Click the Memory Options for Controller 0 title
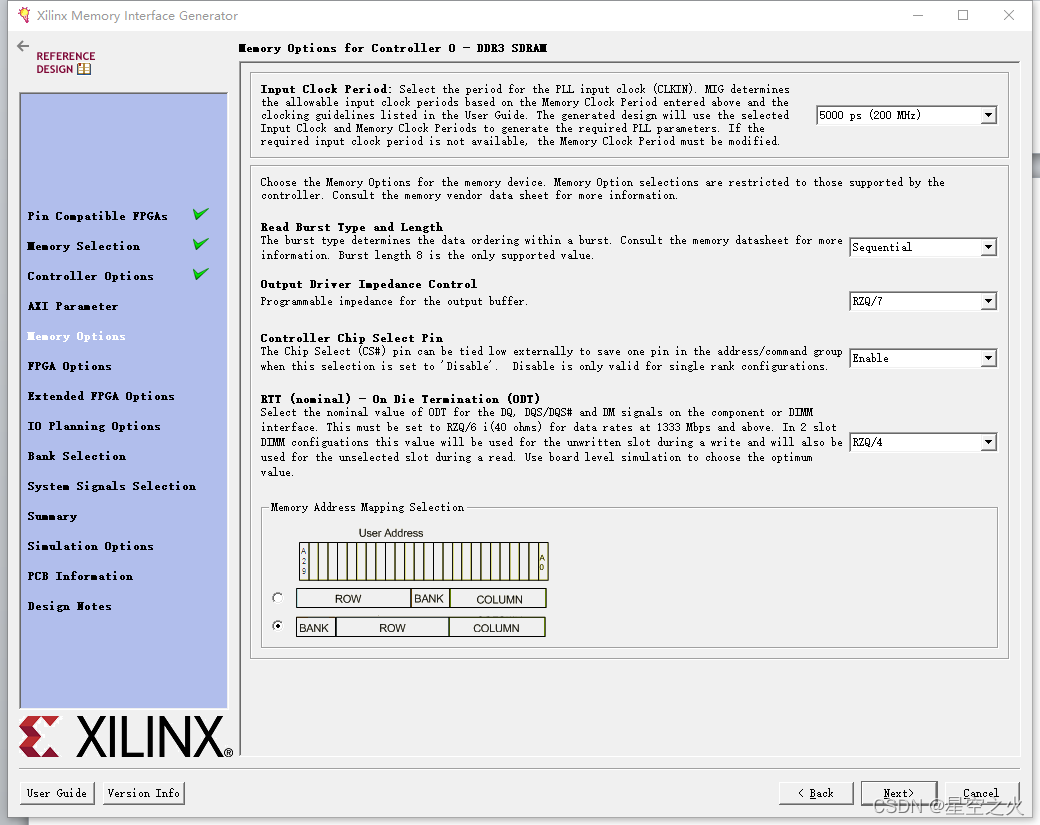 coord(393,48)
